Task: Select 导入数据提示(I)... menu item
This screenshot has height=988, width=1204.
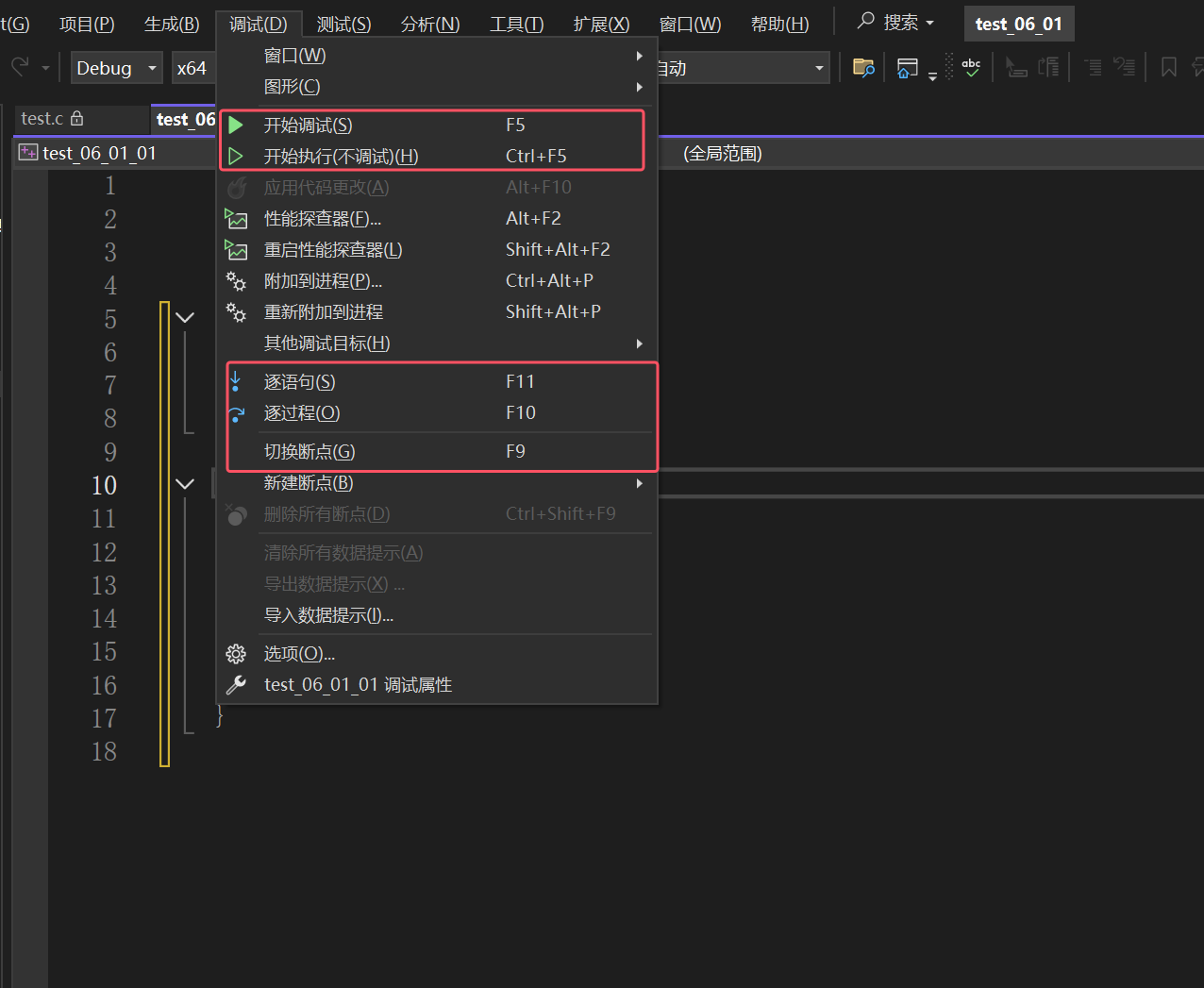Action: (437, 615)
